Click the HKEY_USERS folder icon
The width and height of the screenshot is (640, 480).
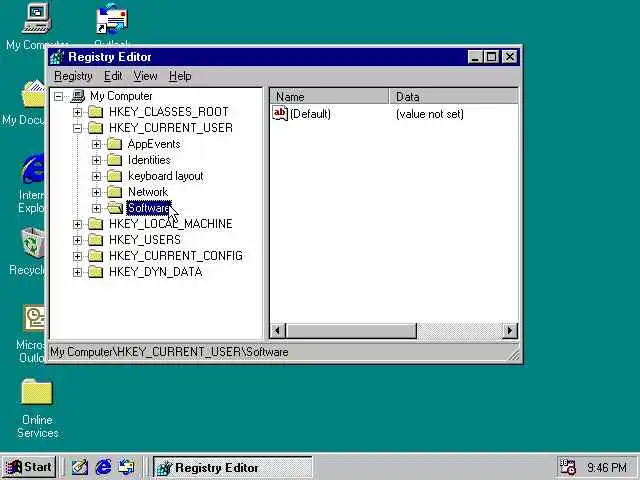[96, 240]
